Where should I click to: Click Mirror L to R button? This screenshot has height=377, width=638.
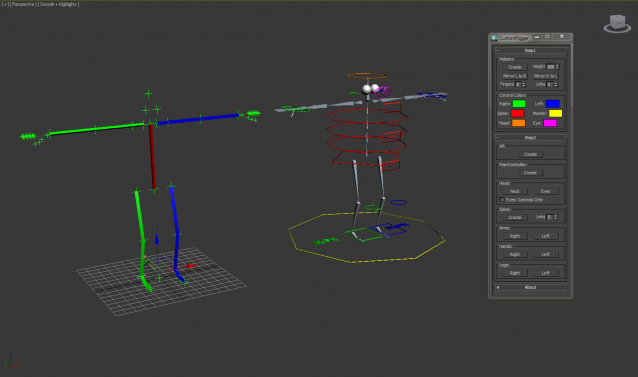[515, 76]
